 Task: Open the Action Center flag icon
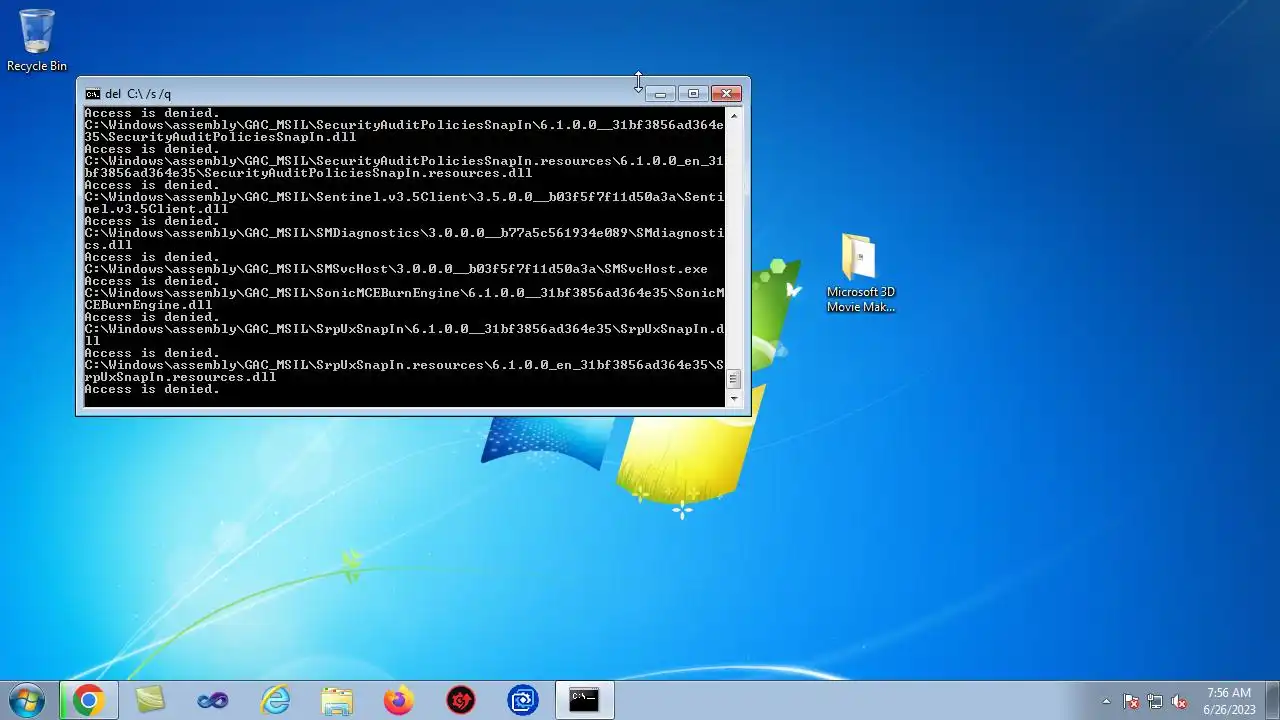(x=1131, y=701)
